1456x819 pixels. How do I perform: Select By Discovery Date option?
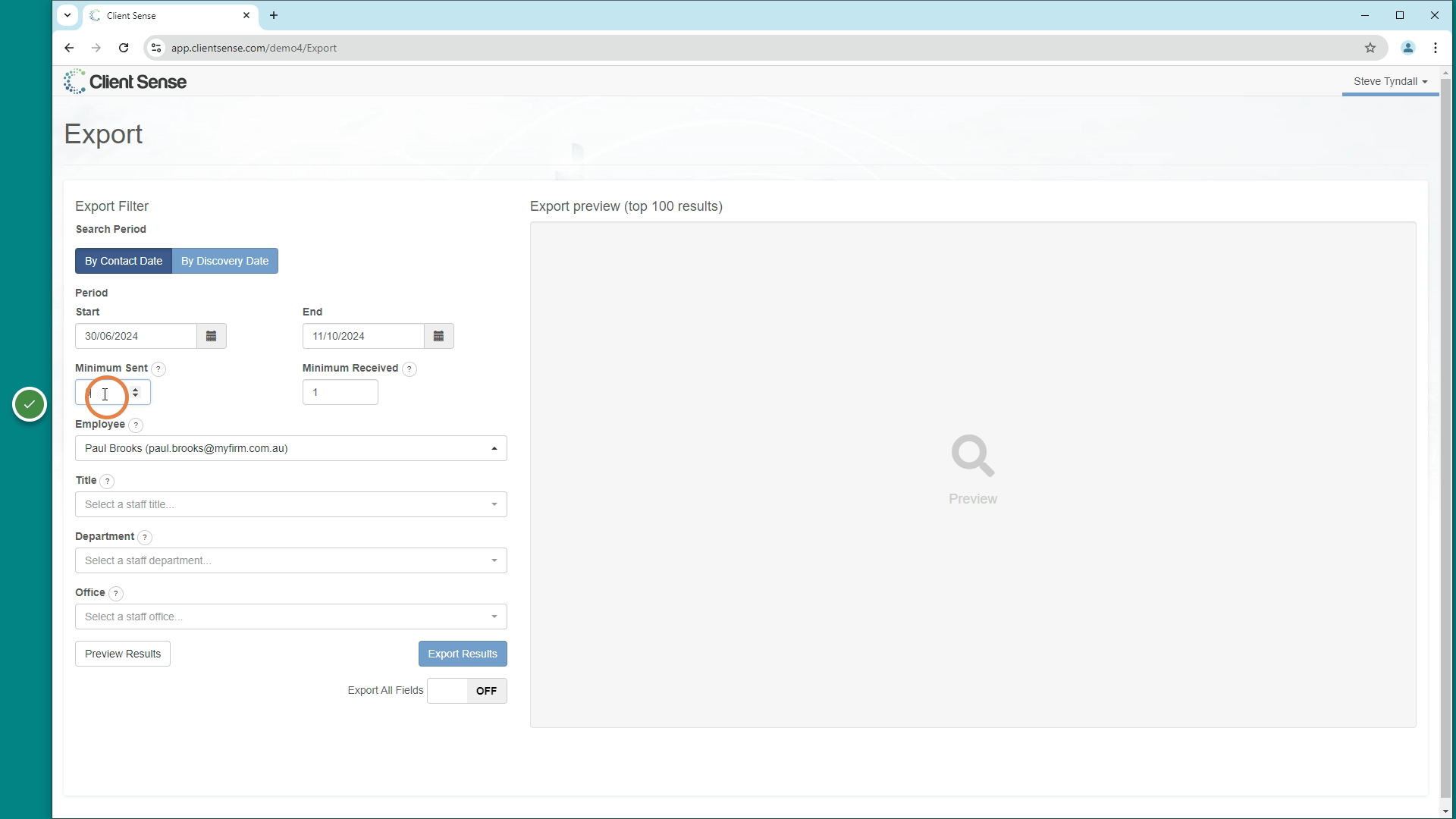[x=225, y=261]
